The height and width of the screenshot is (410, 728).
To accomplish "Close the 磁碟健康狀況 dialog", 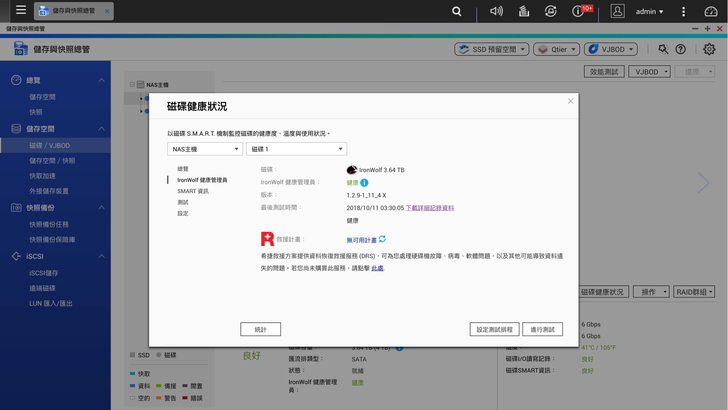I will pos(571,101).
